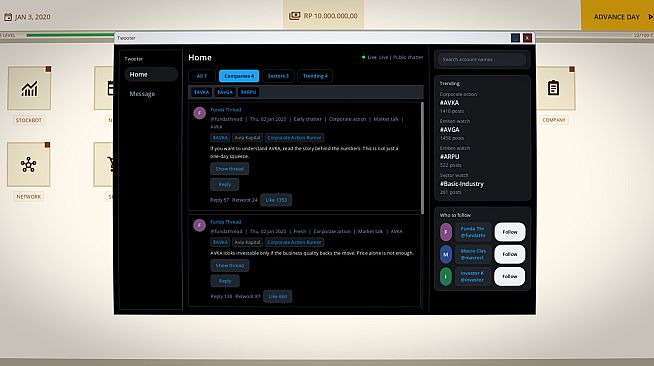Minimize the Twooter window
Viewport: 654px width, 366px height.
coord(516,38)
